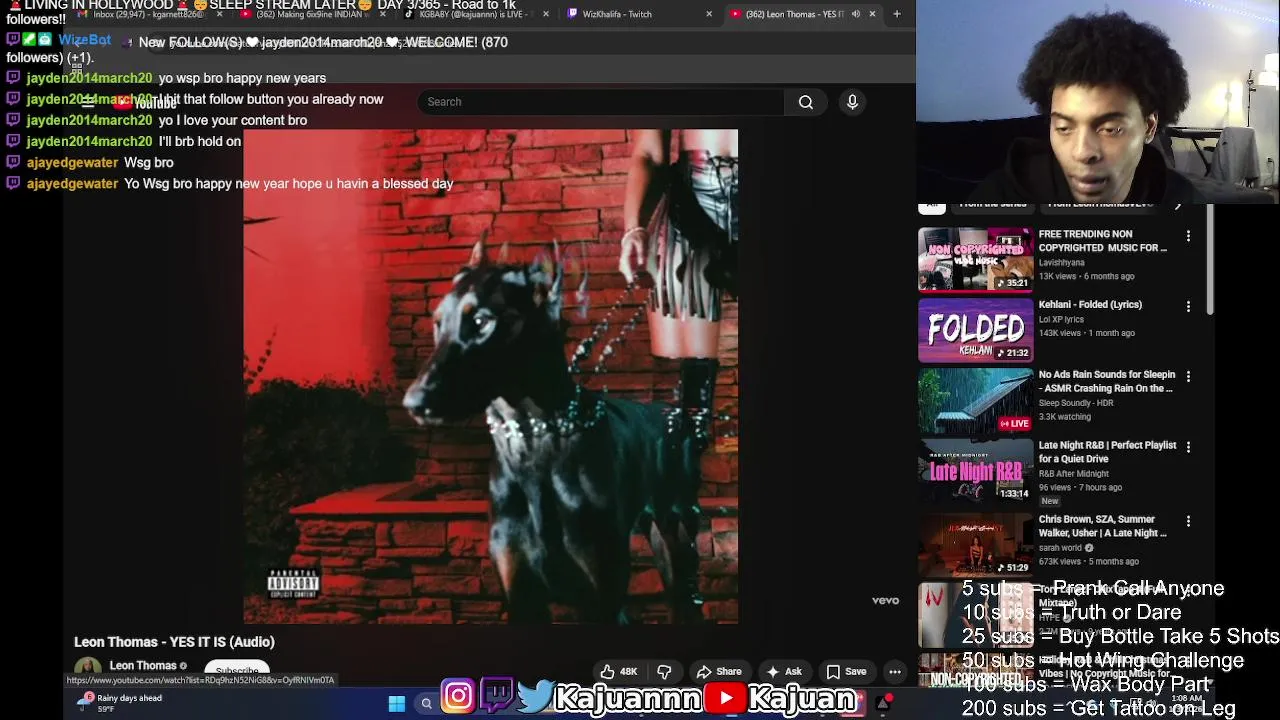The image size is (1280, 720).
Task: Switch to the Gmail Inbox browser tab
Action: tap(147, 14)
